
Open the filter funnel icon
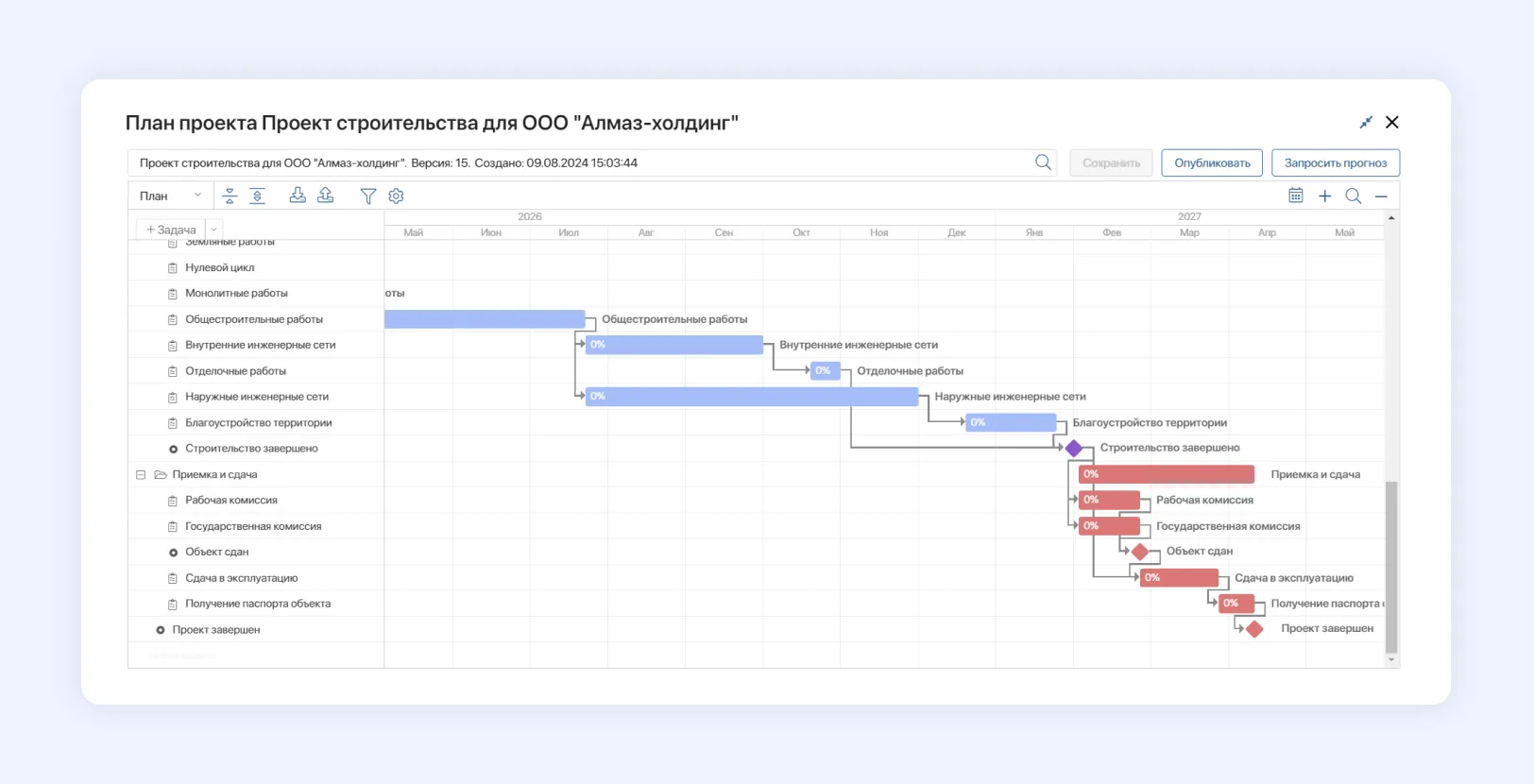368,196
